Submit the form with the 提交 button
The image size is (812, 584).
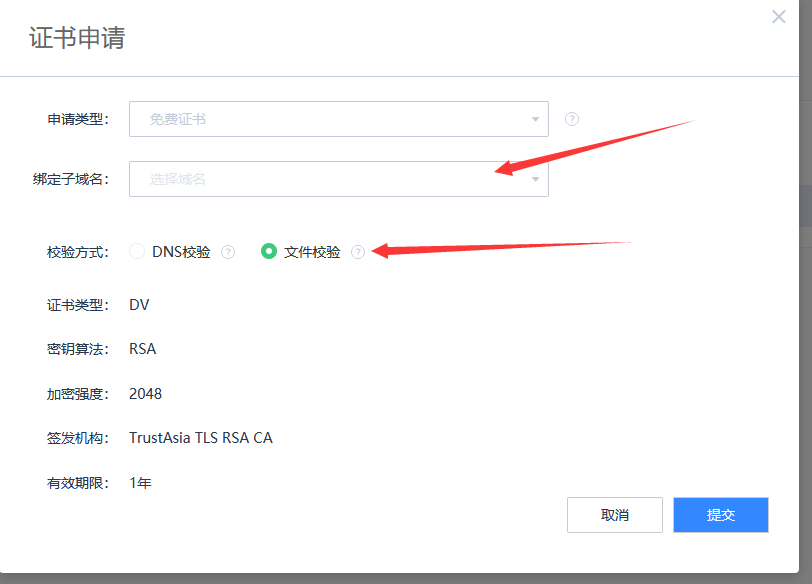tap(721, 515)
